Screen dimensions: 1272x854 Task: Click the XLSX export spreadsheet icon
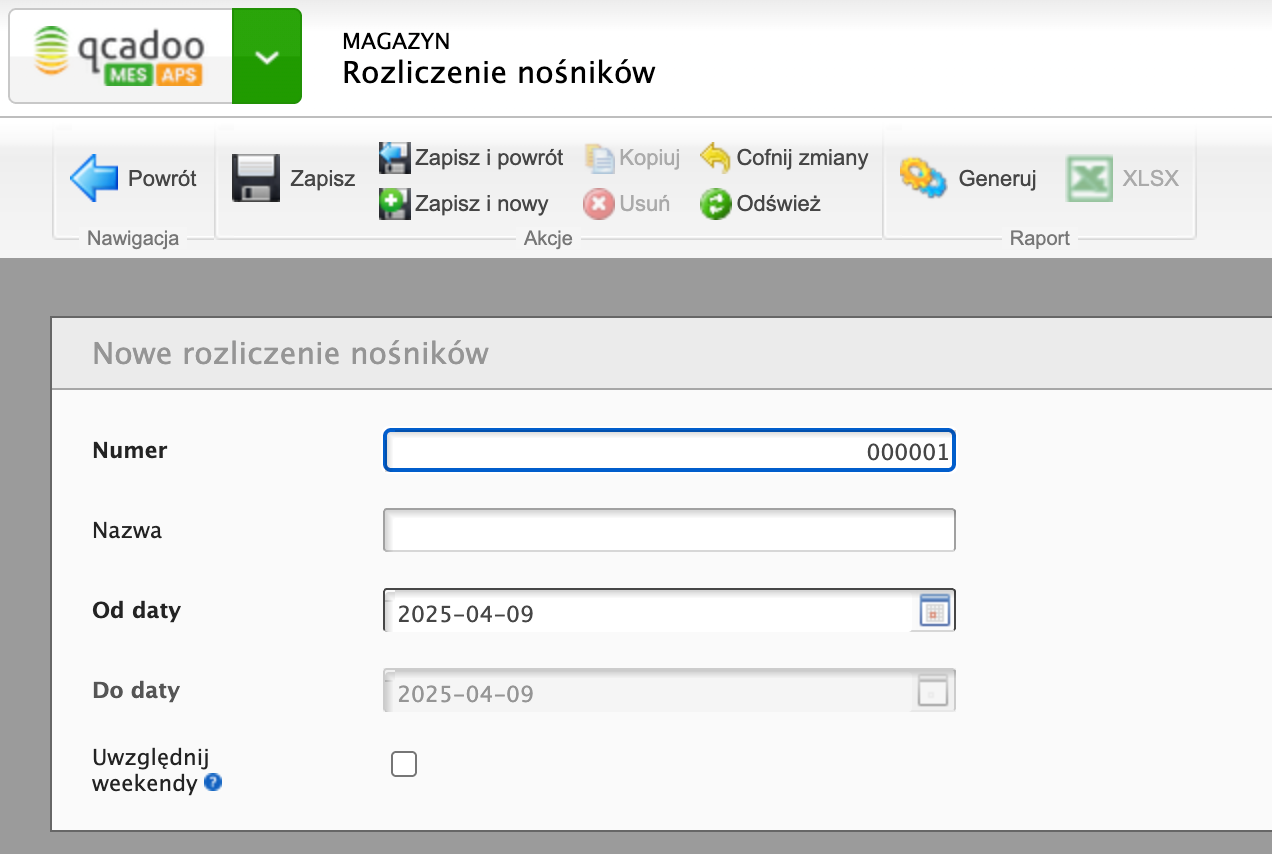click(1089, 179)
